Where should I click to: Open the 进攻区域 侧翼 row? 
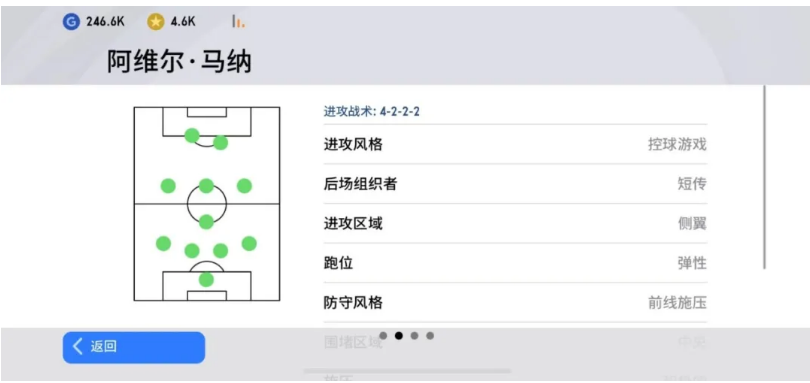[x=515, y=223]
